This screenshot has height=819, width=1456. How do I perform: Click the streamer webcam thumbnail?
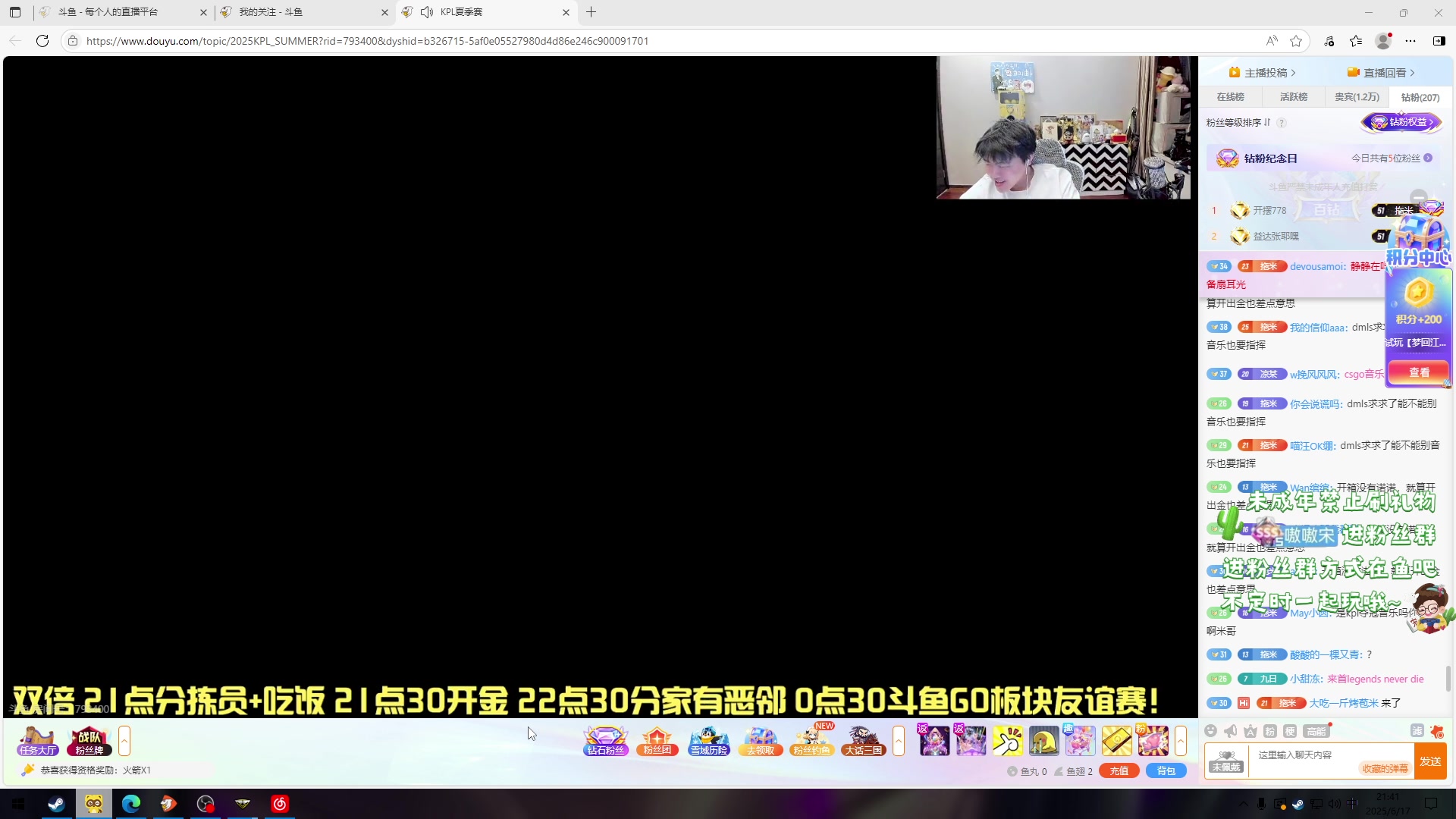[x=1063, y=127]
